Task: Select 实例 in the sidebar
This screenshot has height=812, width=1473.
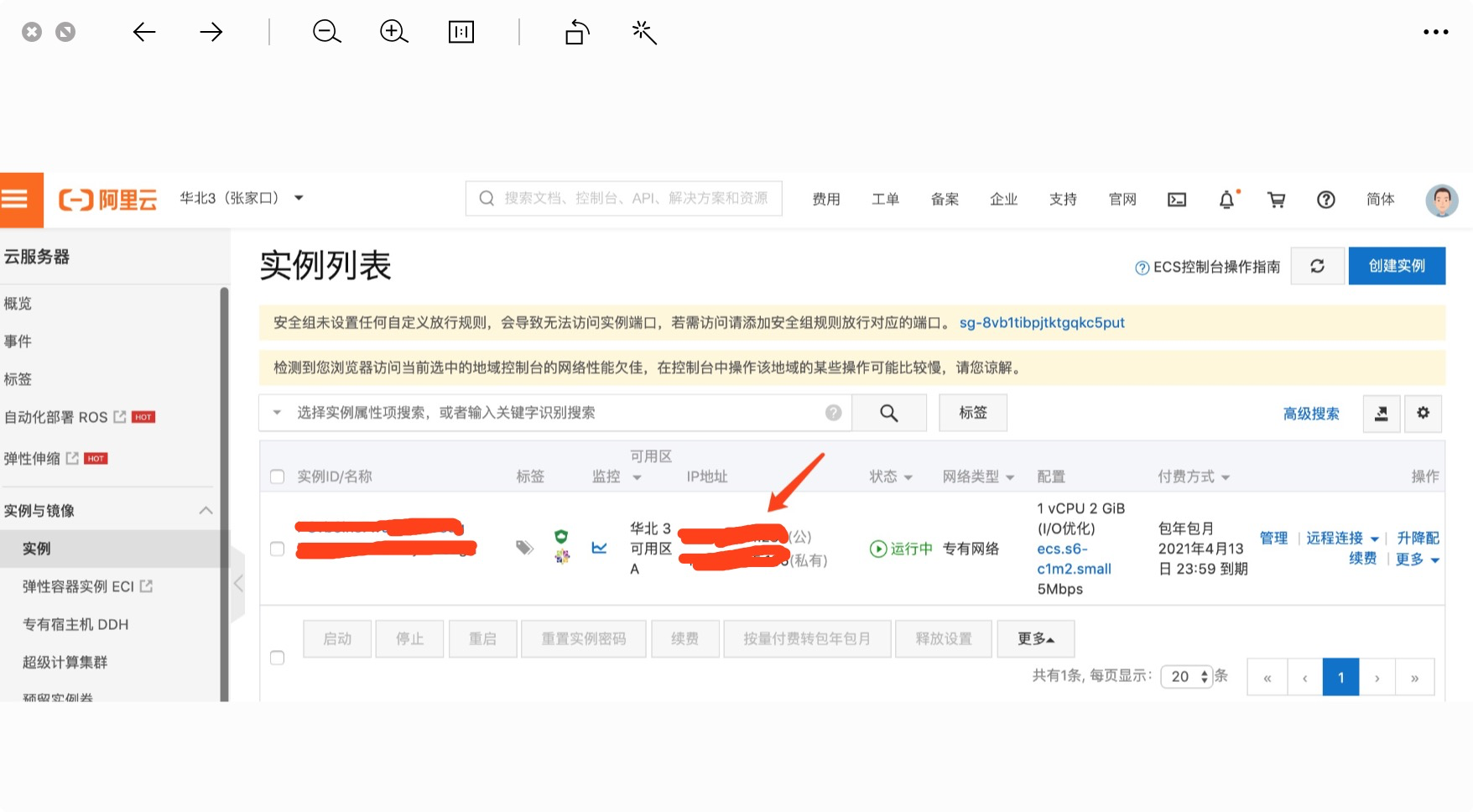Action: (x=37, y=549)
